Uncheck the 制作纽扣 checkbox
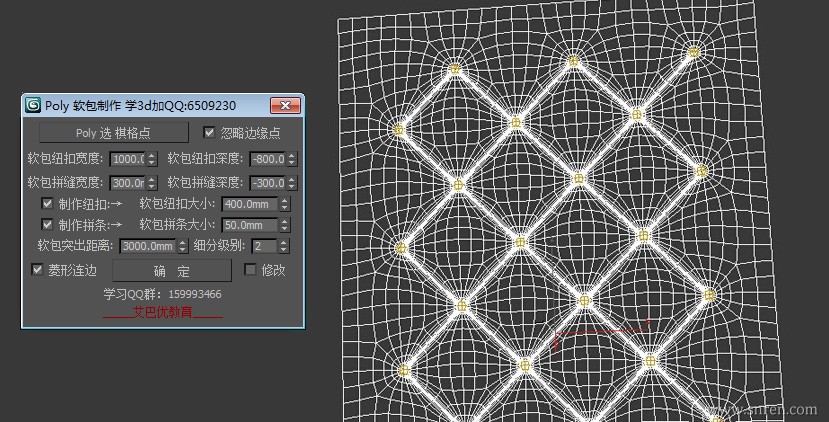The height and width of the screenshot is (422, 829). click(x=48, y=203)
